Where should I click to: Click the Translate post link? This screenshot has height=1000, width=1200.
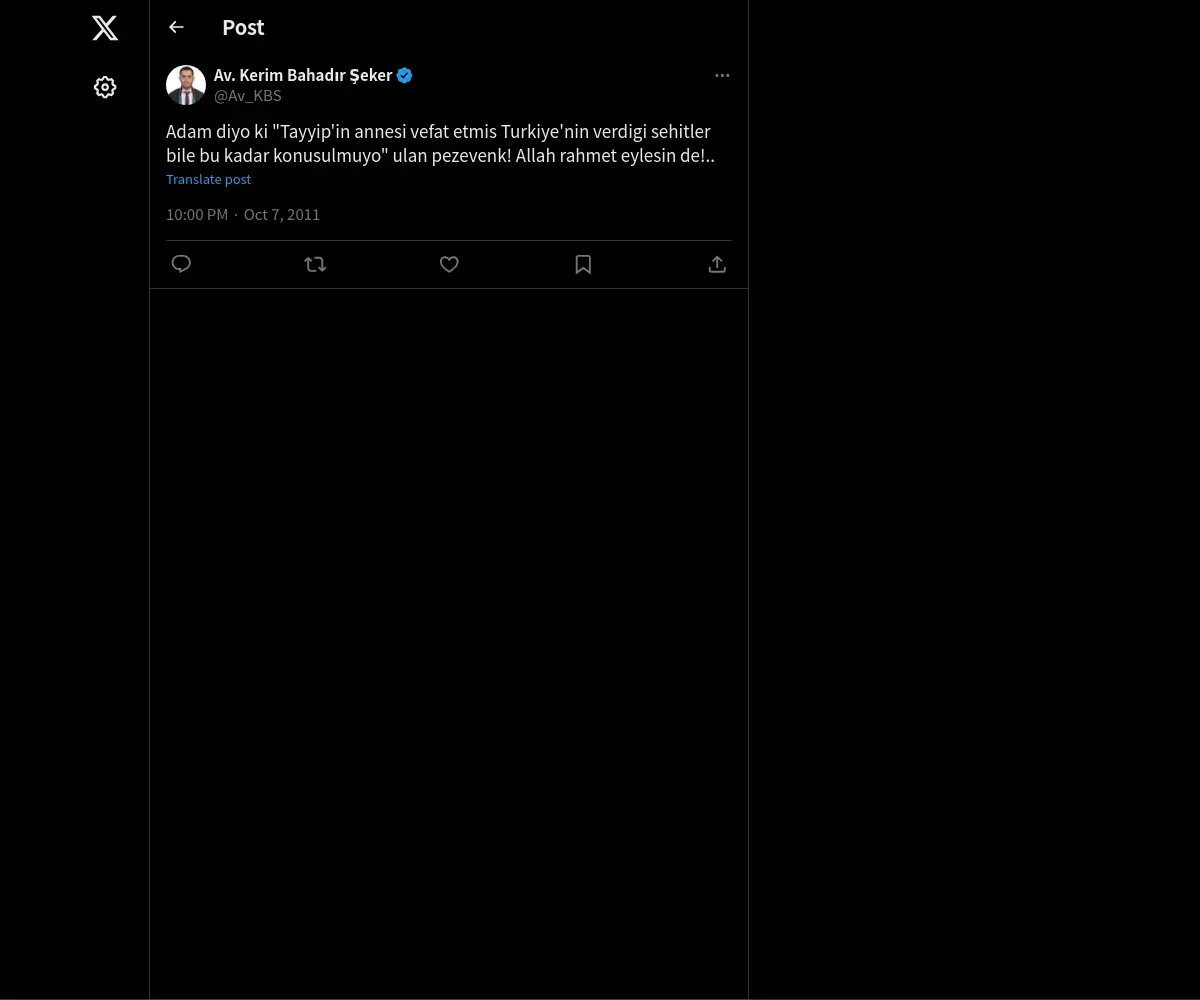tap(208, 180)
